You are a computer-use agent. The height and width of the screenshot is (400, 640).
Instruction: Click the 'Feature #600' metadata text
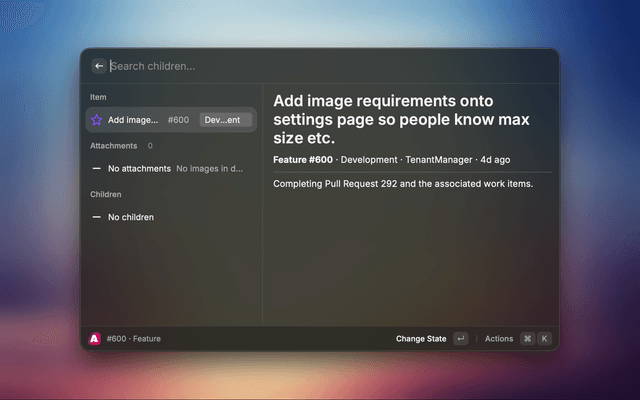[x=303, y=160]
